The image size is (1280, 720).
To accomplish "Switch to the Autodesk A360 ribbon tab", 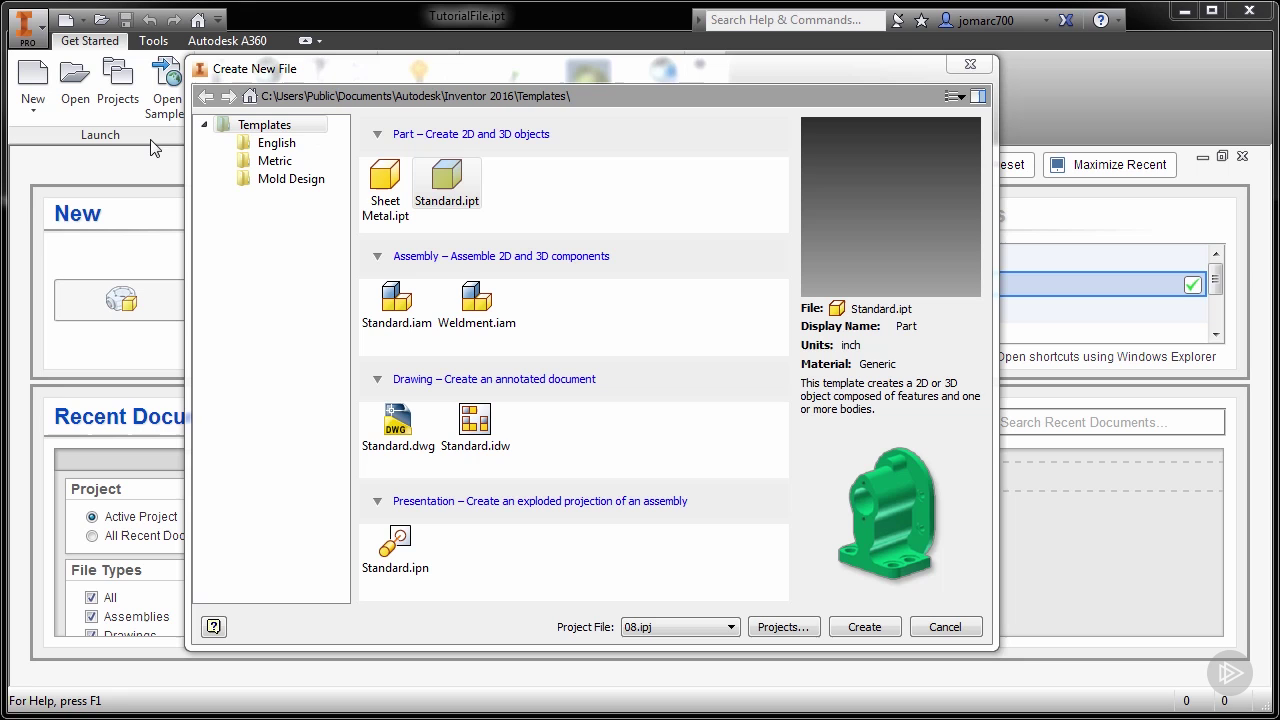I will point(227,41).
